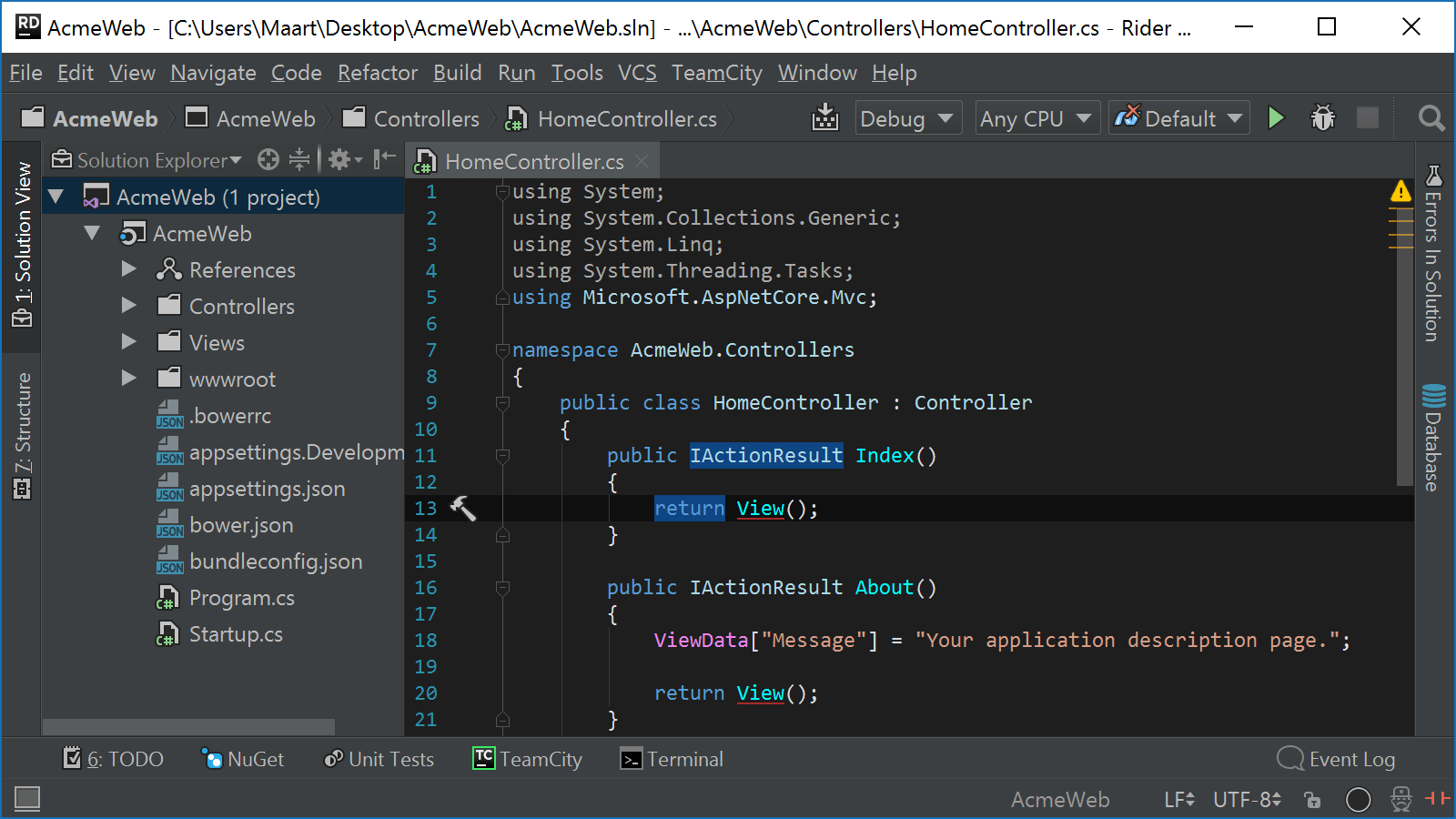Viewport: 1456px width, 819px height.
Task: Open the File menu
Action: click(25, 73)
